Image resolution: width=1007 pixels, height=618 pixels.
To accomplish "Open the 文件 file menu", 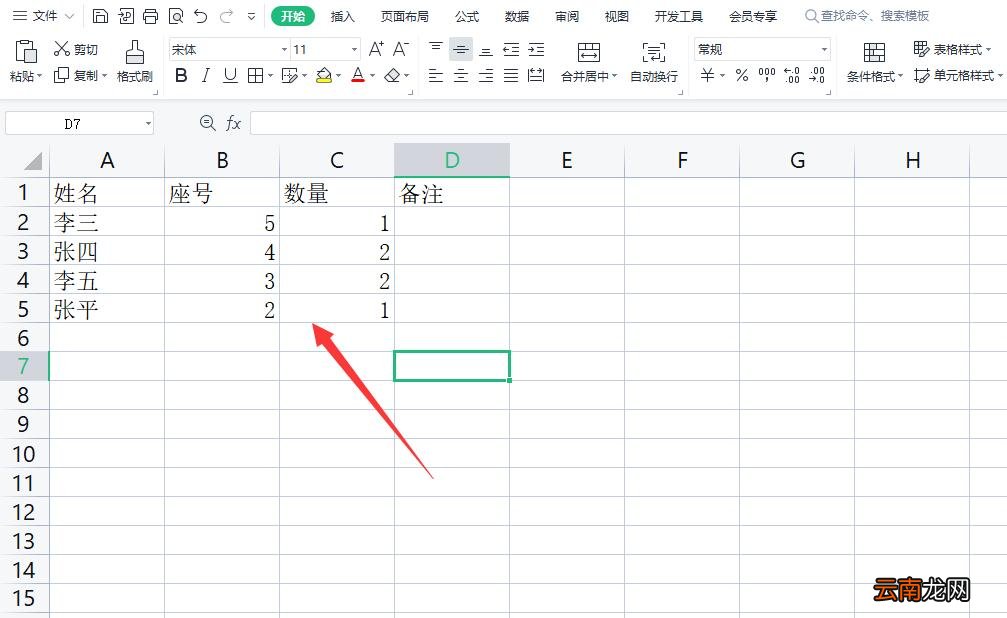I will point(43,16).
